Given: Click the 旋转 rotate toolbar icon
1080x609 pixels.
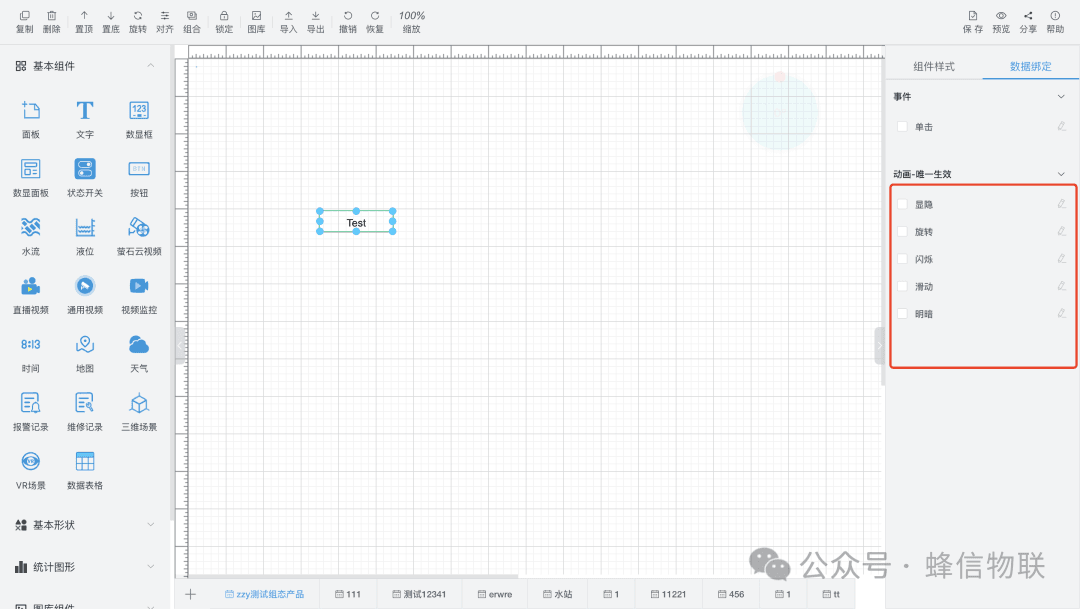Looking at the screenshot, I should pyautogui.click(x=138, y=21).
